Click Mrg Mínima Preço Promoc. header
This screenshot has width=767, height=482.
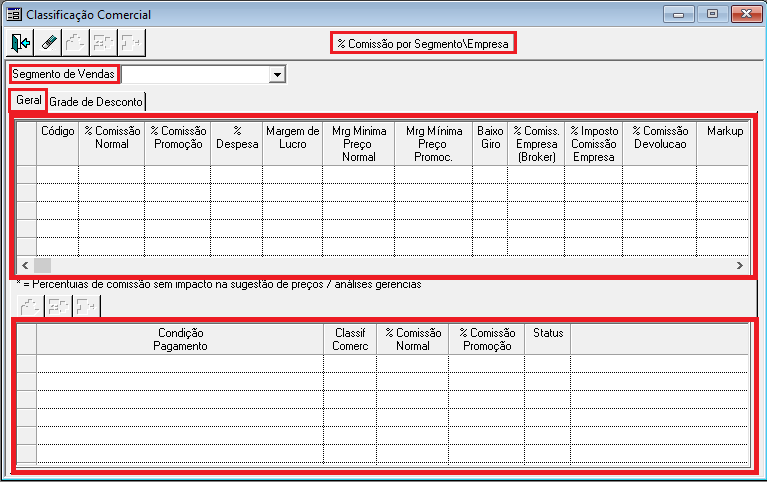click(x=433, y=144)
